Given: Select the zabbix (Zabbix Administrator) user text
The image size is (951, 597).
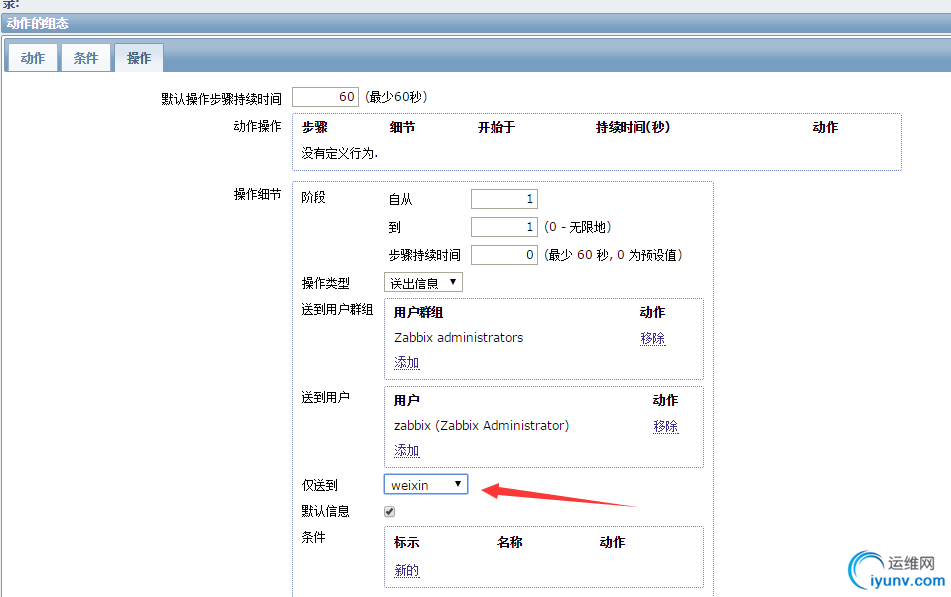Looking at the screenshot, I should pyautogui.click(x=482, y=425).
